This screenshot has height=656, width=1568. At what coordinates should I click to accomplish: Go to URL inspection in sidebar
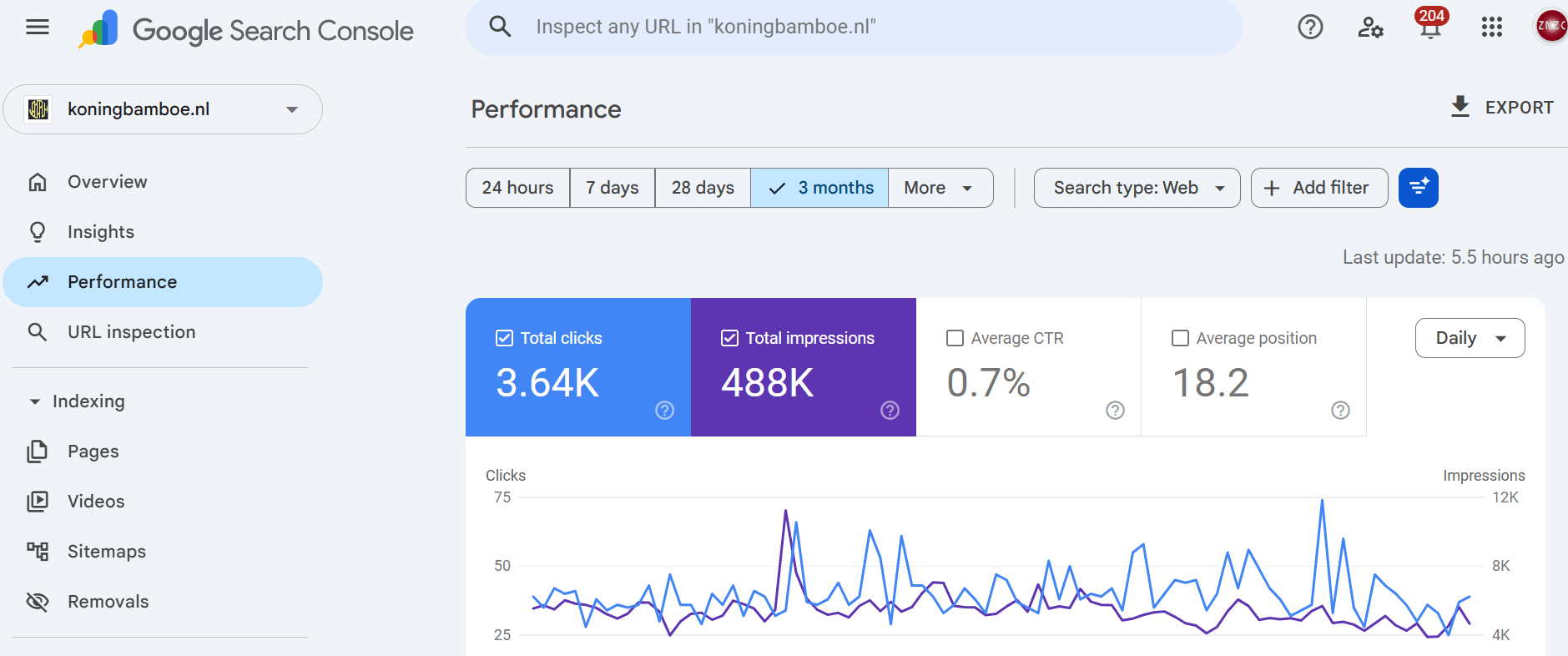(131, 332)
